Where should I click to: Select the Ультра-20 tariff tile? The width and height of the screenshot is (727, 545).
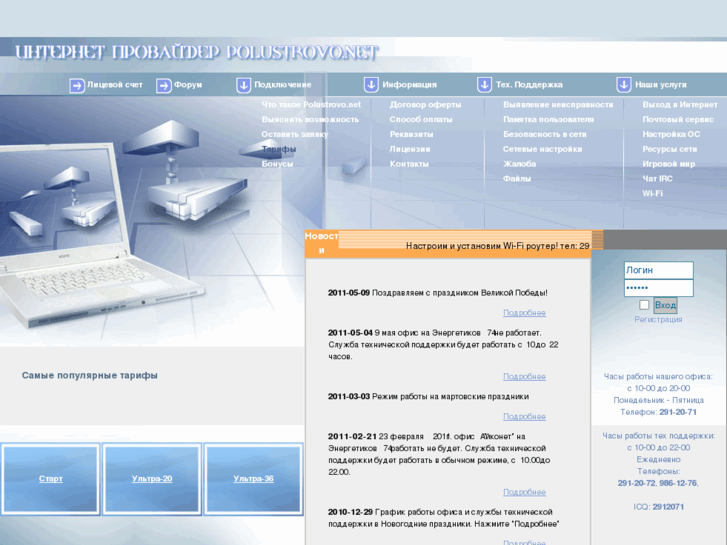(x=152, y=479)
